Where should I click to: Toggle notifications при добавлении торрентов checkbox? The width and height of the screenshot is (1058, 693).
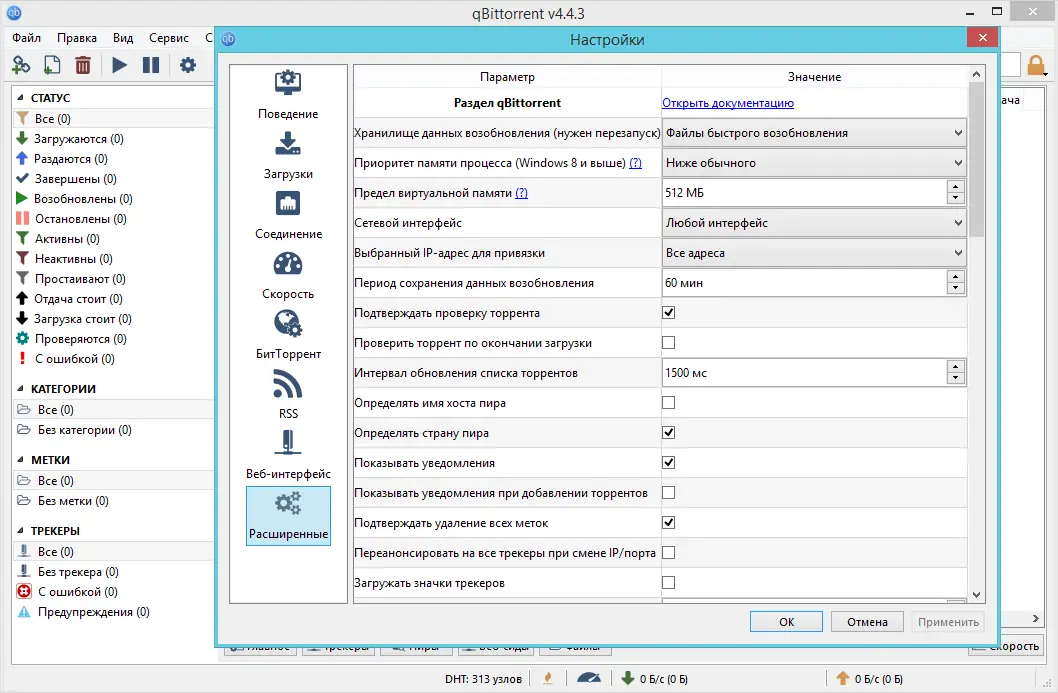point(668,493)
